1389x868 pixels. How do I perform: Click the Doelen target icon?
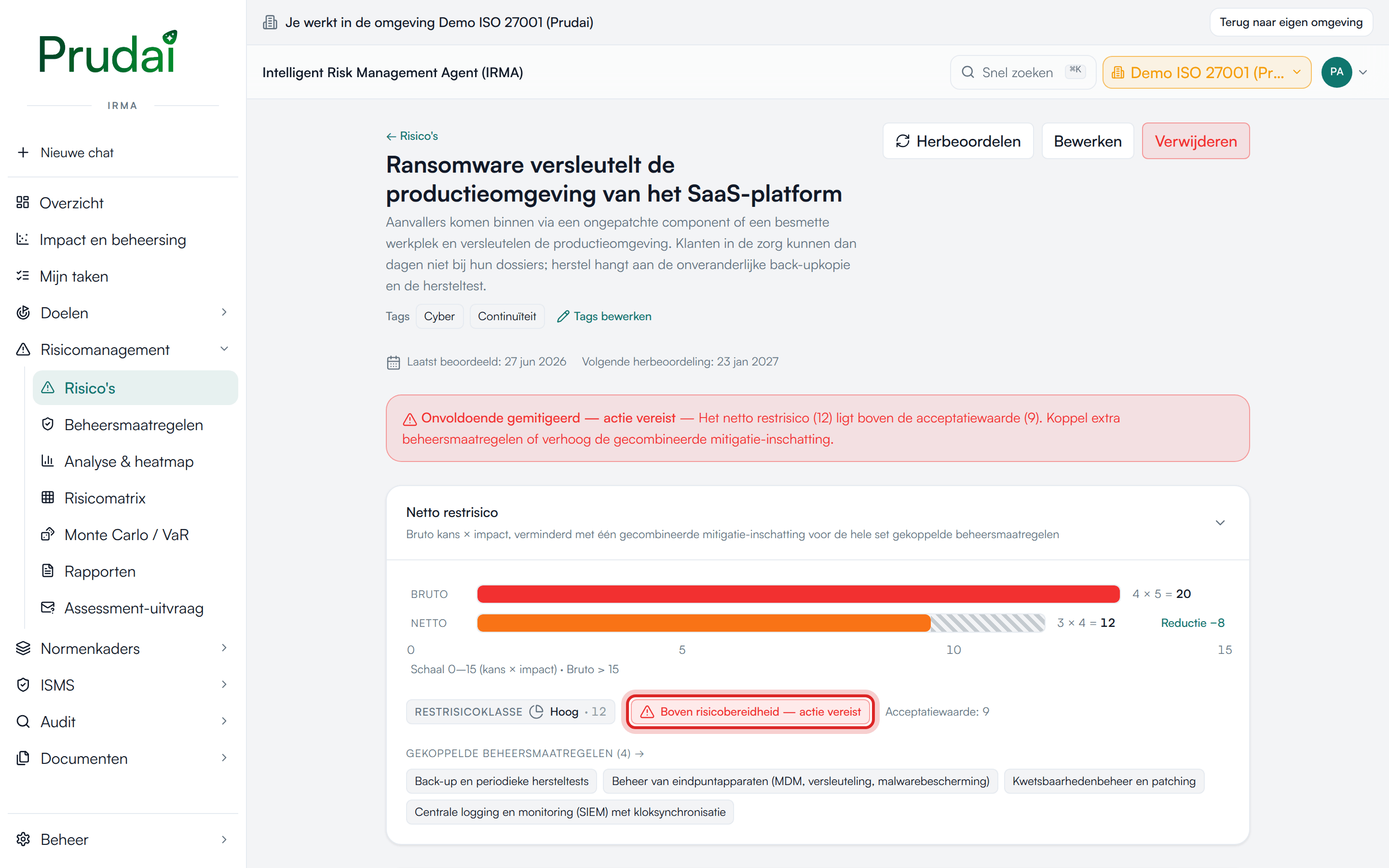23,312
